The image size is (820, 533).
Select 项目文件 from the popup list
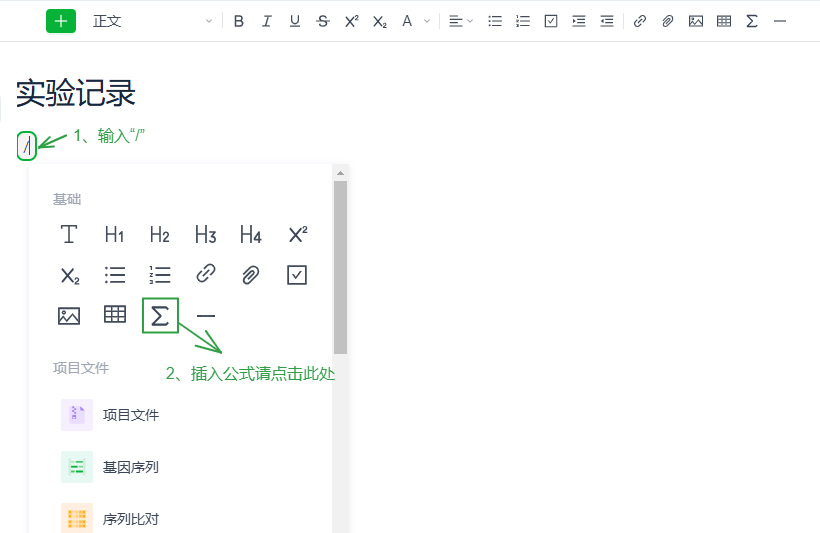pos(130,415)
